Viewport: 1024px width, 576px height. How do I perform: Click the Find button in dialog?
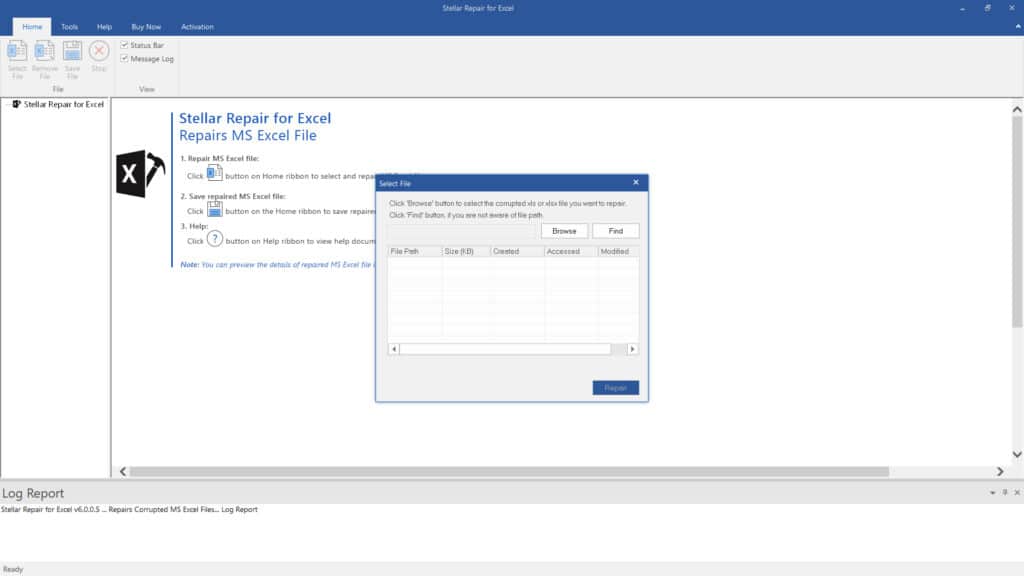point(616,231)
